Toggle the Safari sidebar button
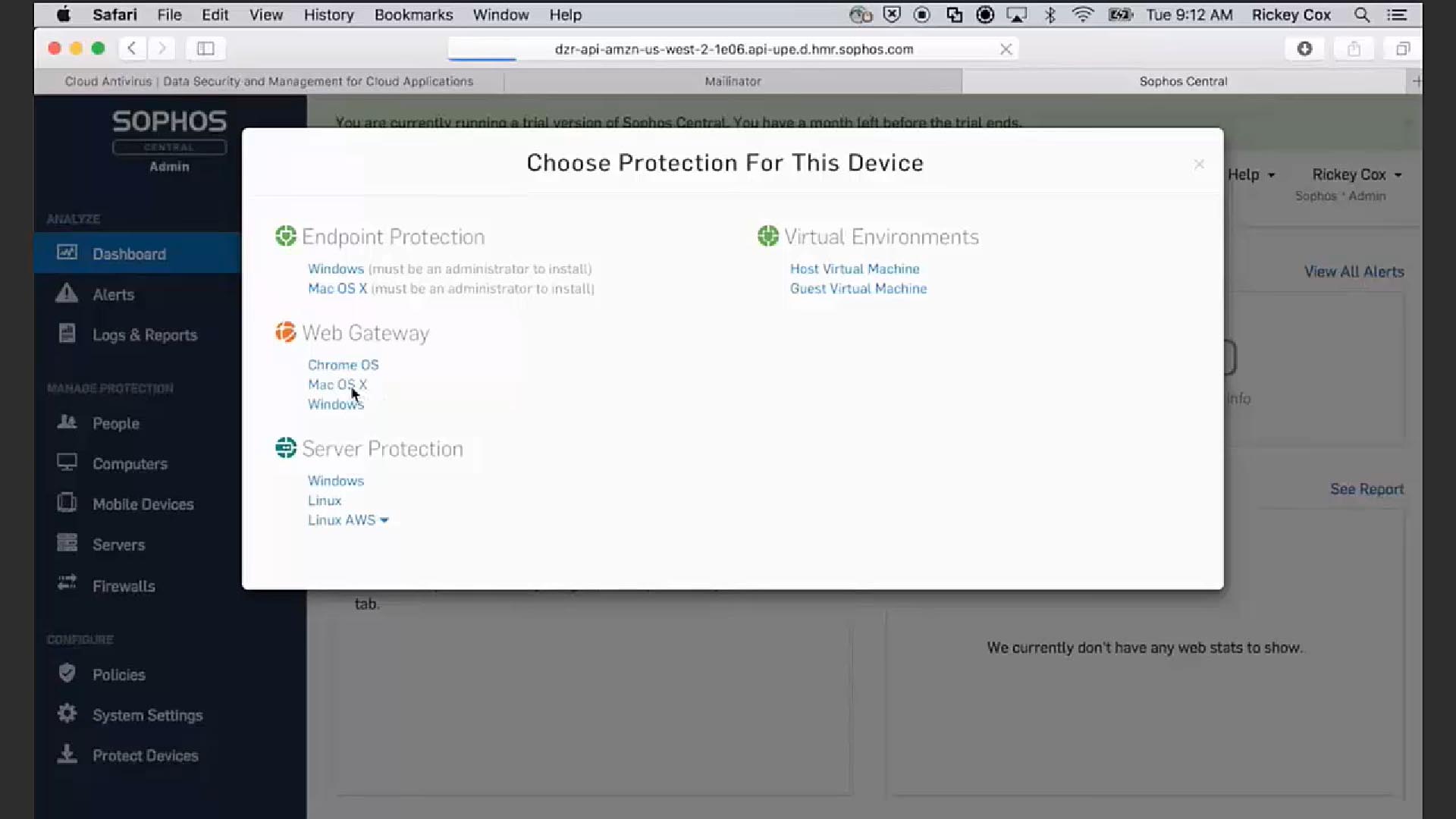Screen dimensions: 1456x819 point(206,49)
